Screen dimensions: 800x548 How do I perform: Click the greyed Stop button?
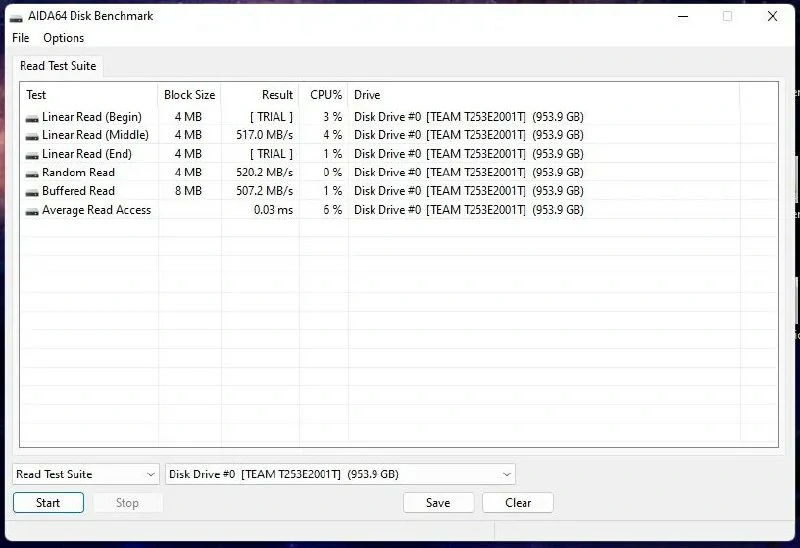coord(128,503)
